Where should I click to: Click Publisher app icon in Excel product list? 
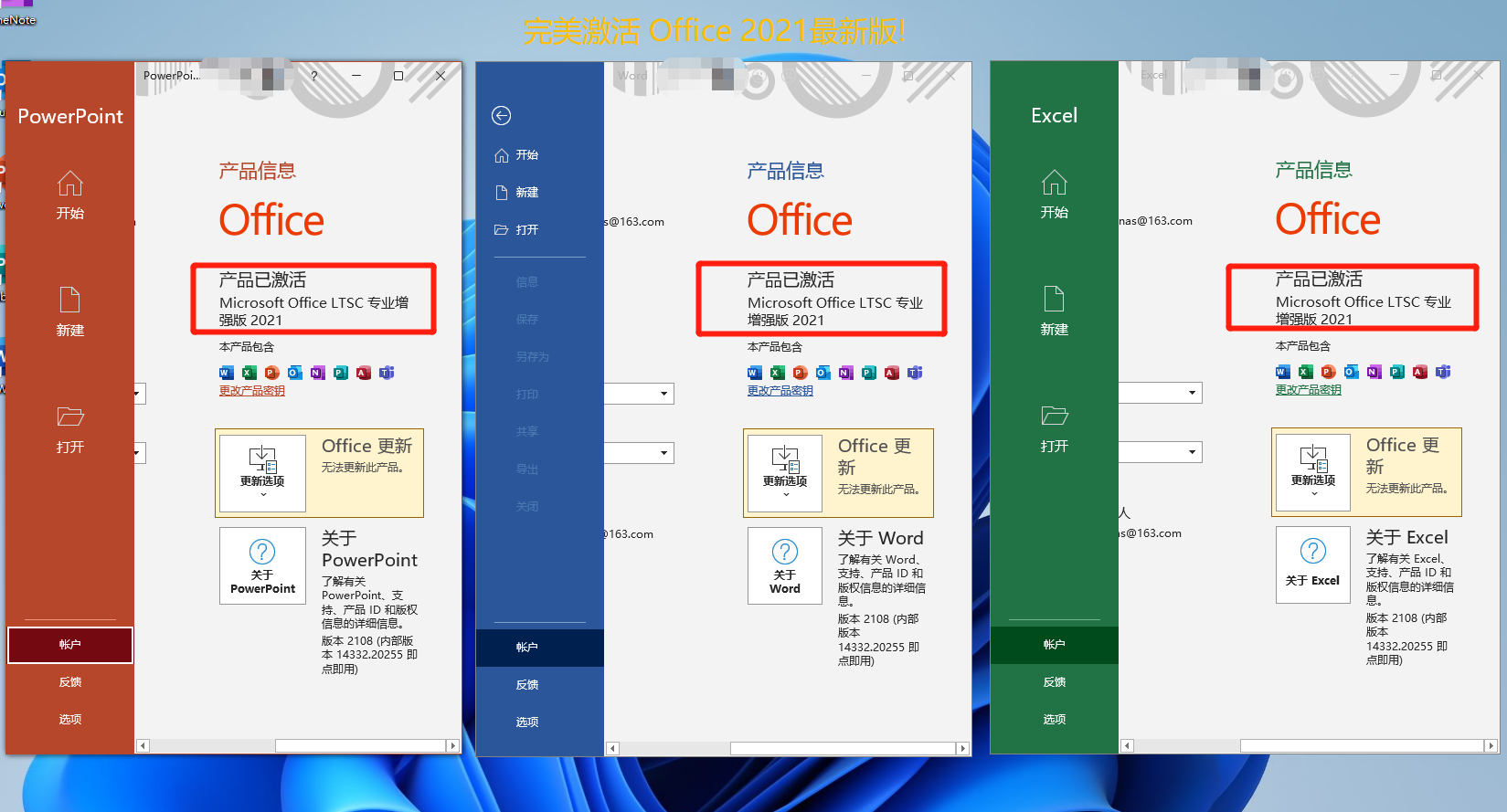point(1397,372)
